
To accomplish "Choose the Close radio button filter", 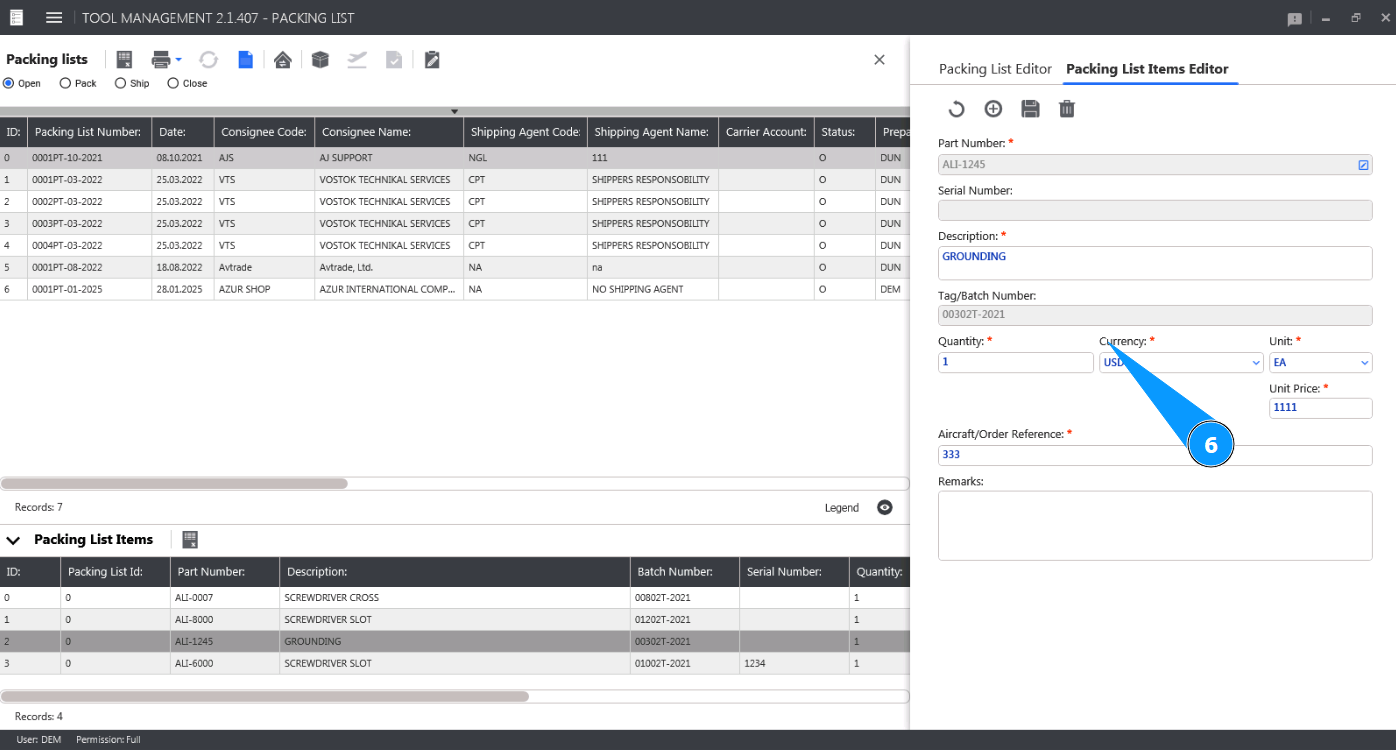I will coord(173,84).
